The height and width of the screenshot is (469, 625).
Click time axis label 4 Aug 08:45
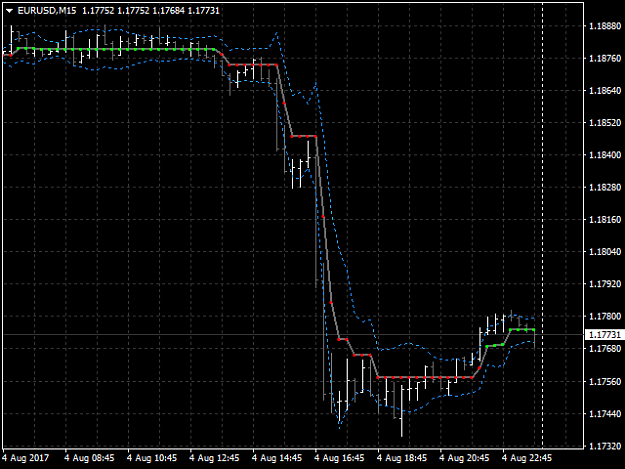(x=89, y=458)
